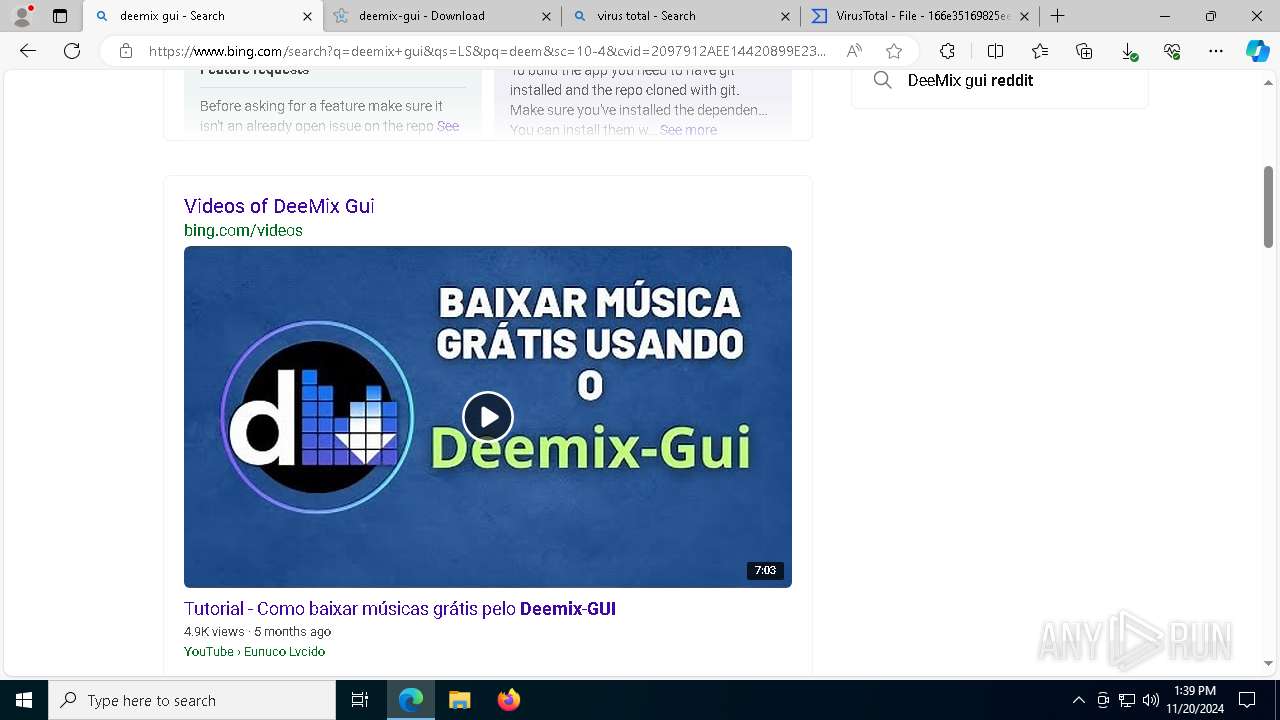Switch to deemix-gui - Download tab

point(442,16)
